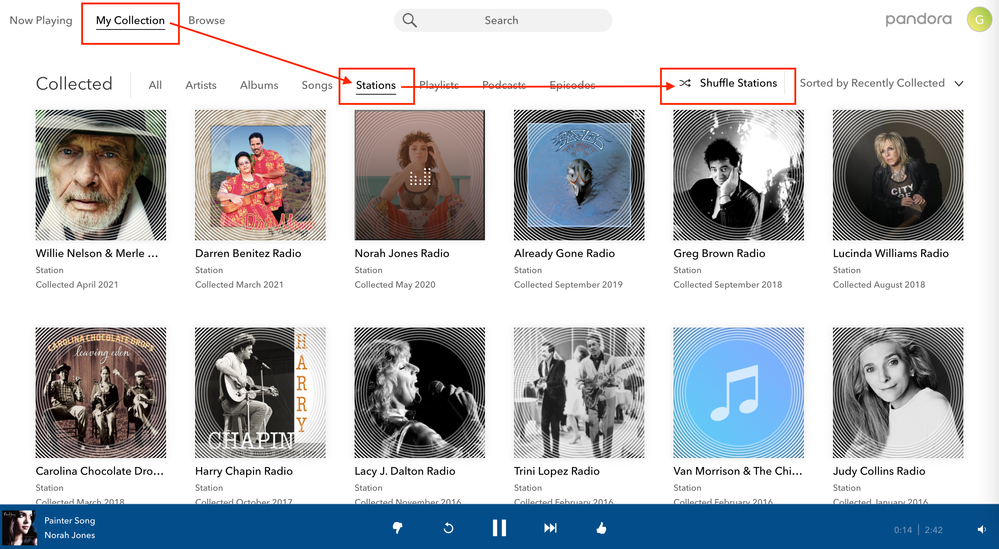Switch to the Stations filter tab
The width and height of the screenshot is (999, 549).
(x=376, y=85)
